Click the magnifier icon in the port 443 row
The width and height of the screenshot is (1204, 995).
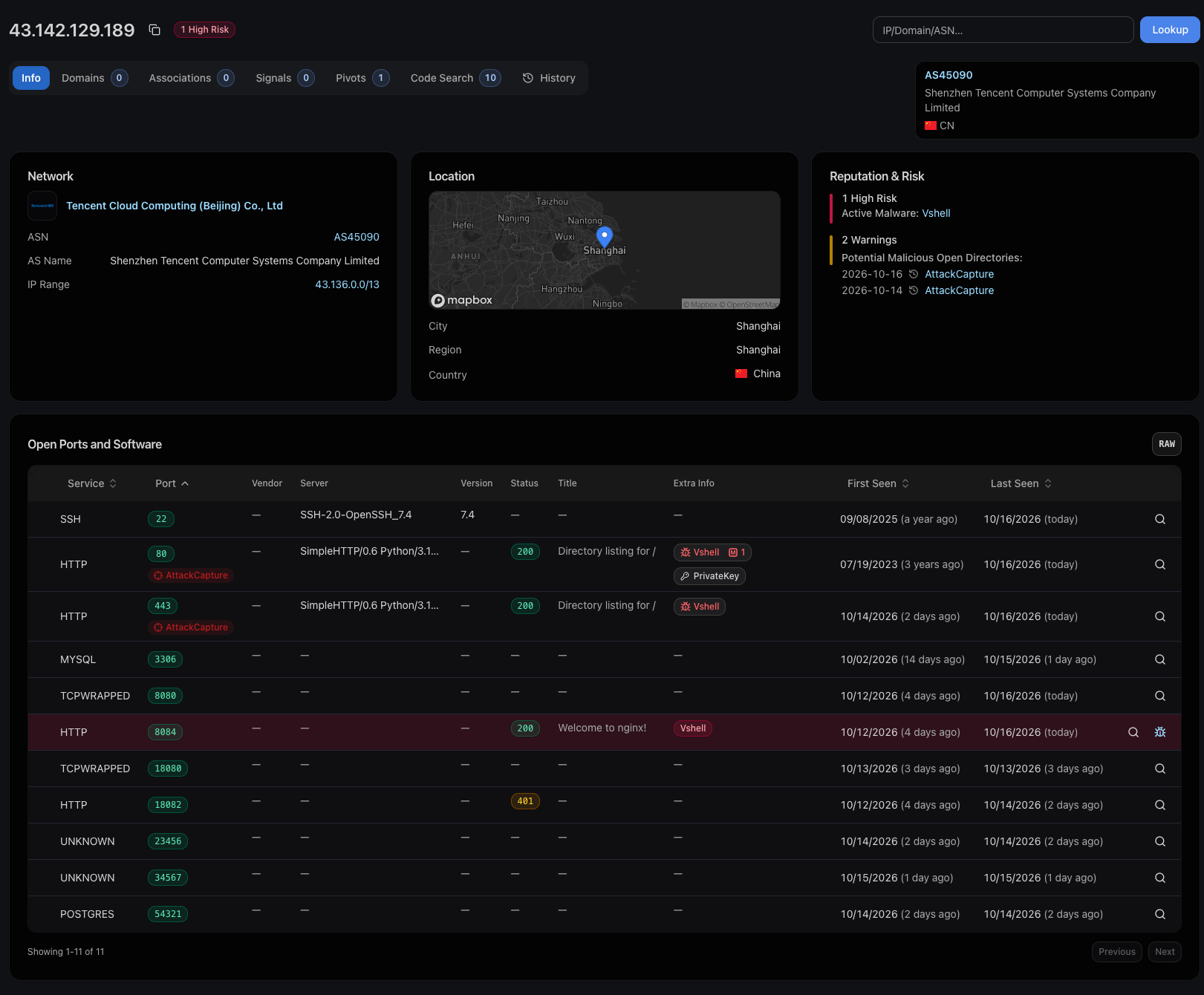(1160, 616)
